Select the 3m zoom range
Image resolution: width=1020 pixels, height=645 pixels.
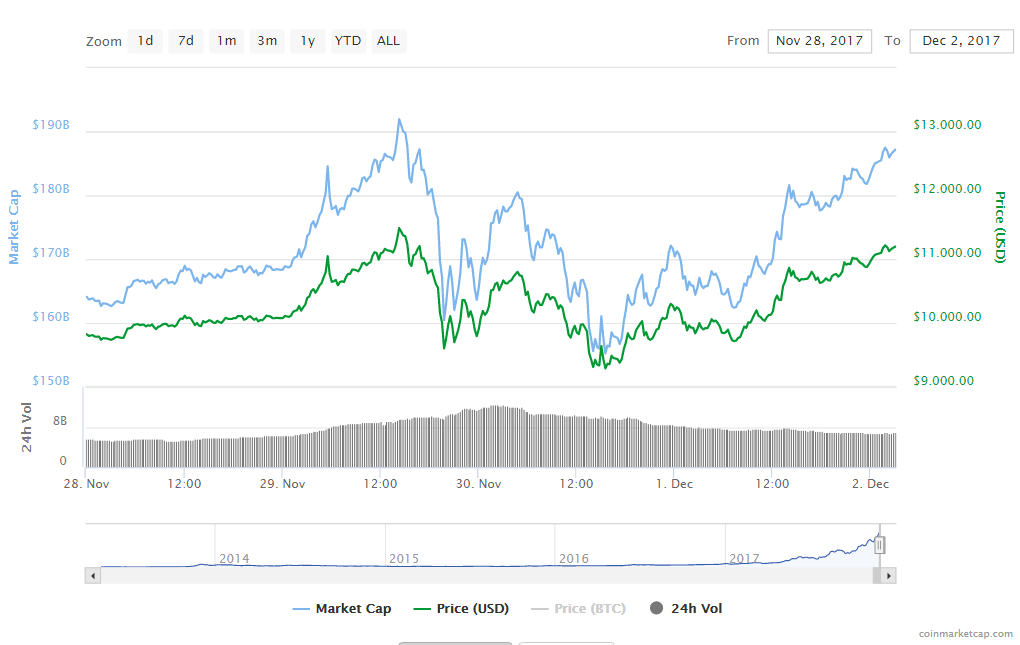click(266, 41)
